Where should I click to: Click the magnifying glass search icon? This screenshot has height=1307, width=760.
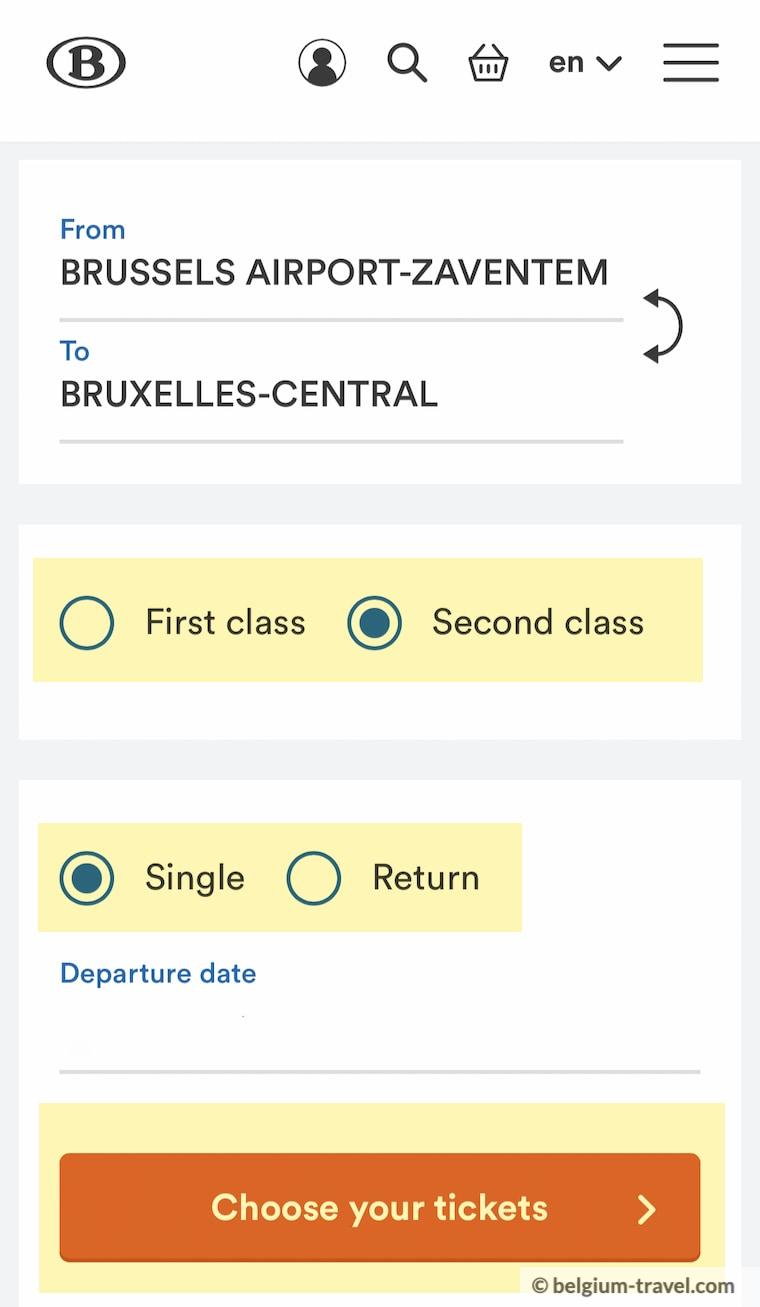point(407,62)
